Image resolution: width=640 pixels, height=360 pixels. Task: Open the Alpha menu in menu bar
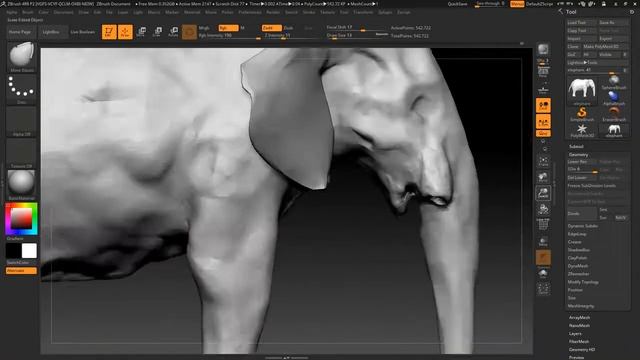[x=12, y=12]
